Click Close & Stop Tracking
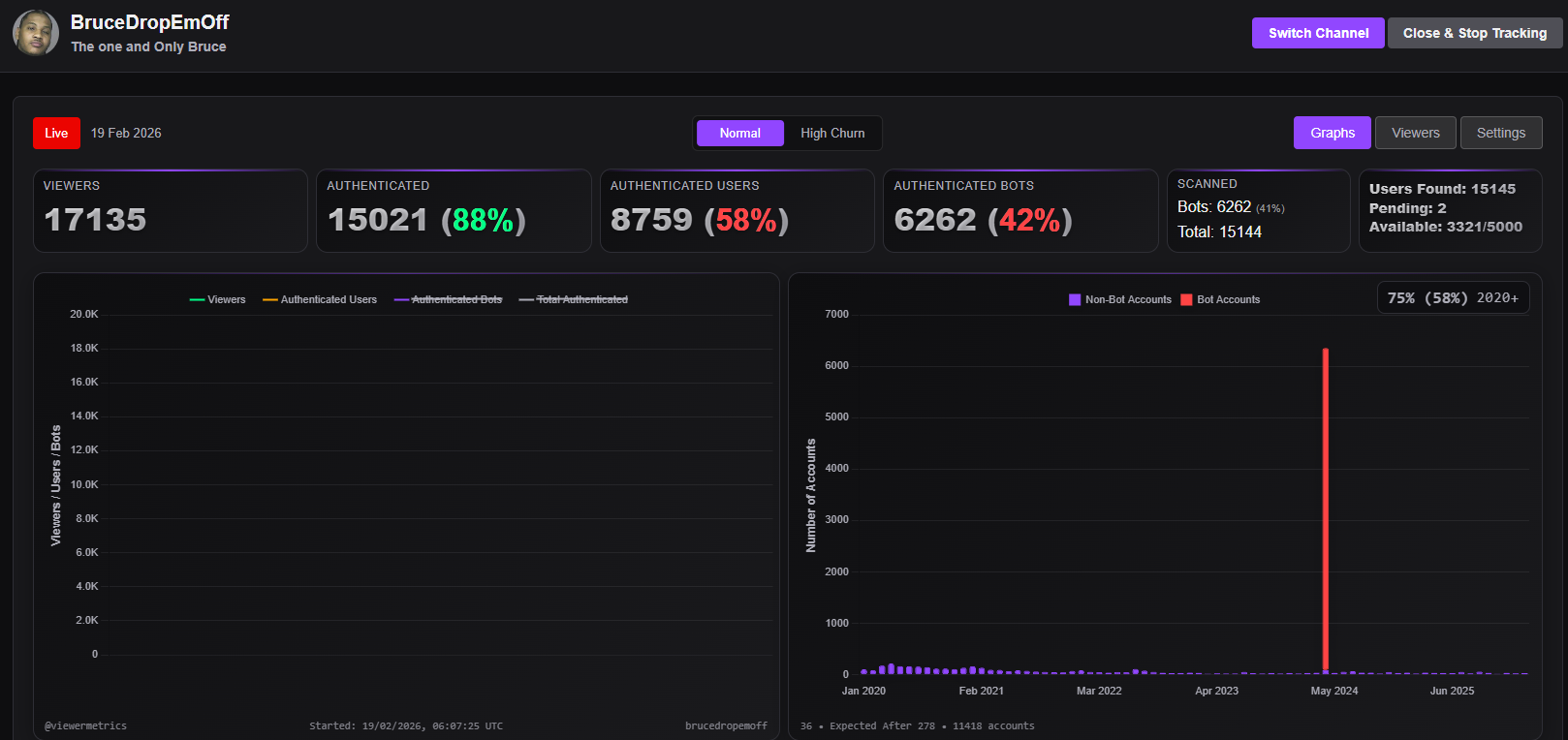The image size is (1568, 740). 1475,33
